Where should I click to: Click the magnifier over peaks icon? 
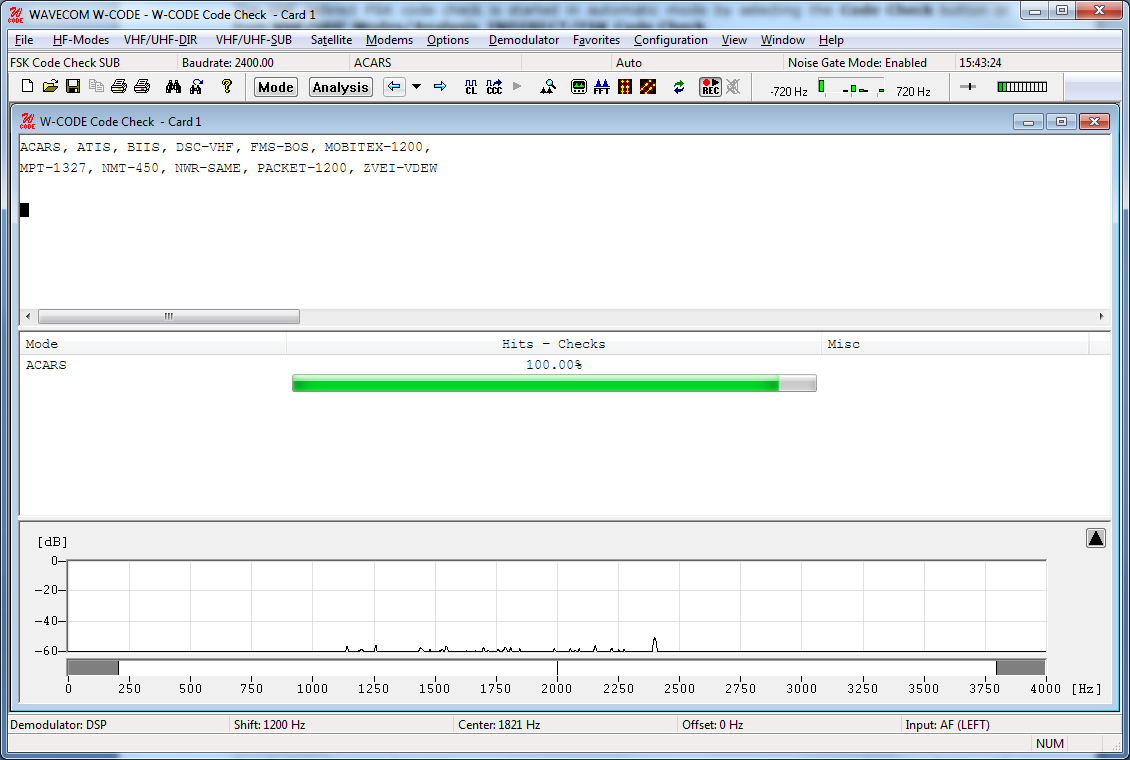tap(548, 87)
